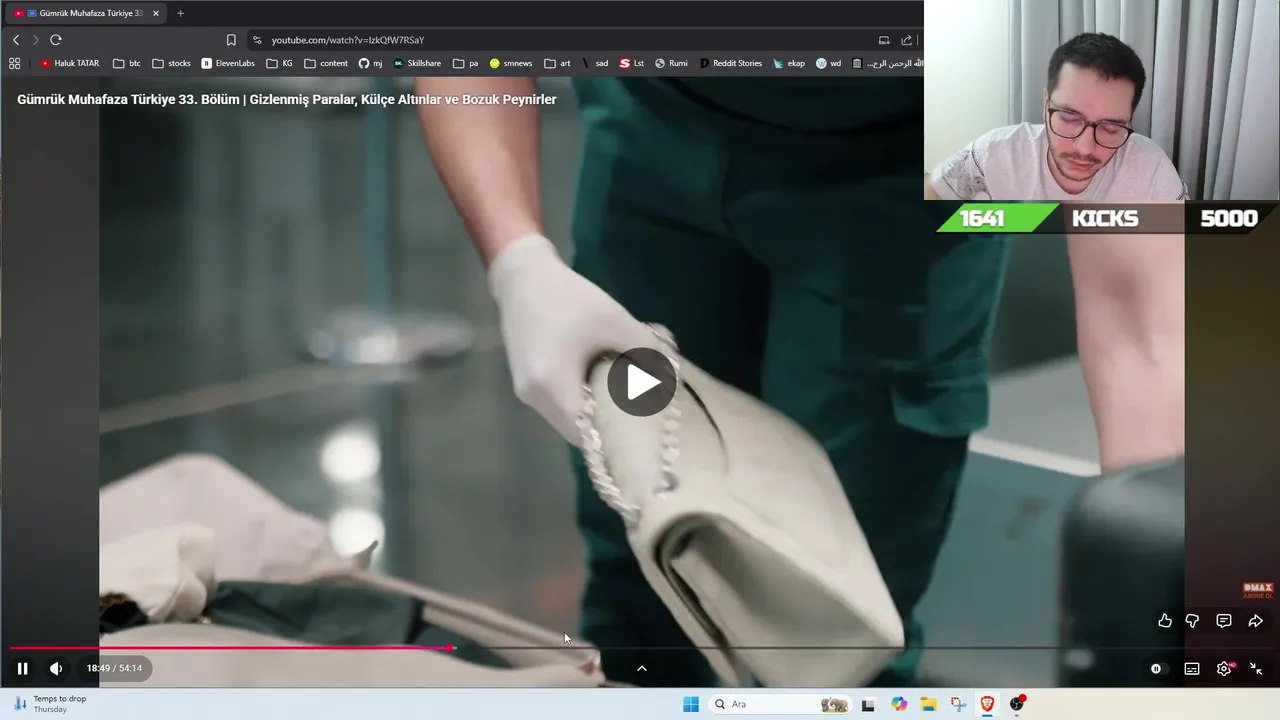Close the Gümrük Muhafaza Türkiye tab
The width and height of the screenshot is (1280, 720).
[x=155, y=13]
